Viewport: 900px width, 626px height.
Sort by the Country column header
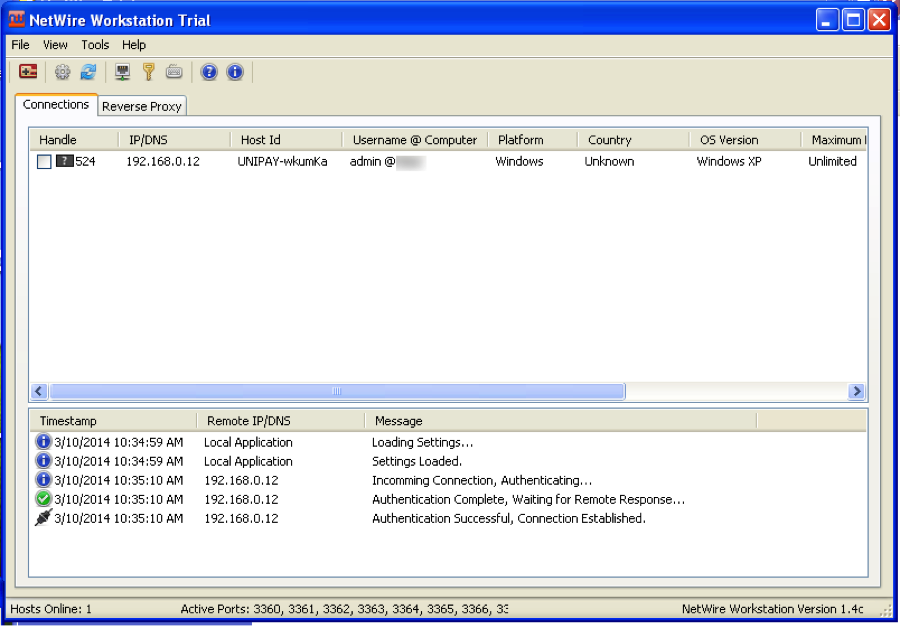[634, 140]
